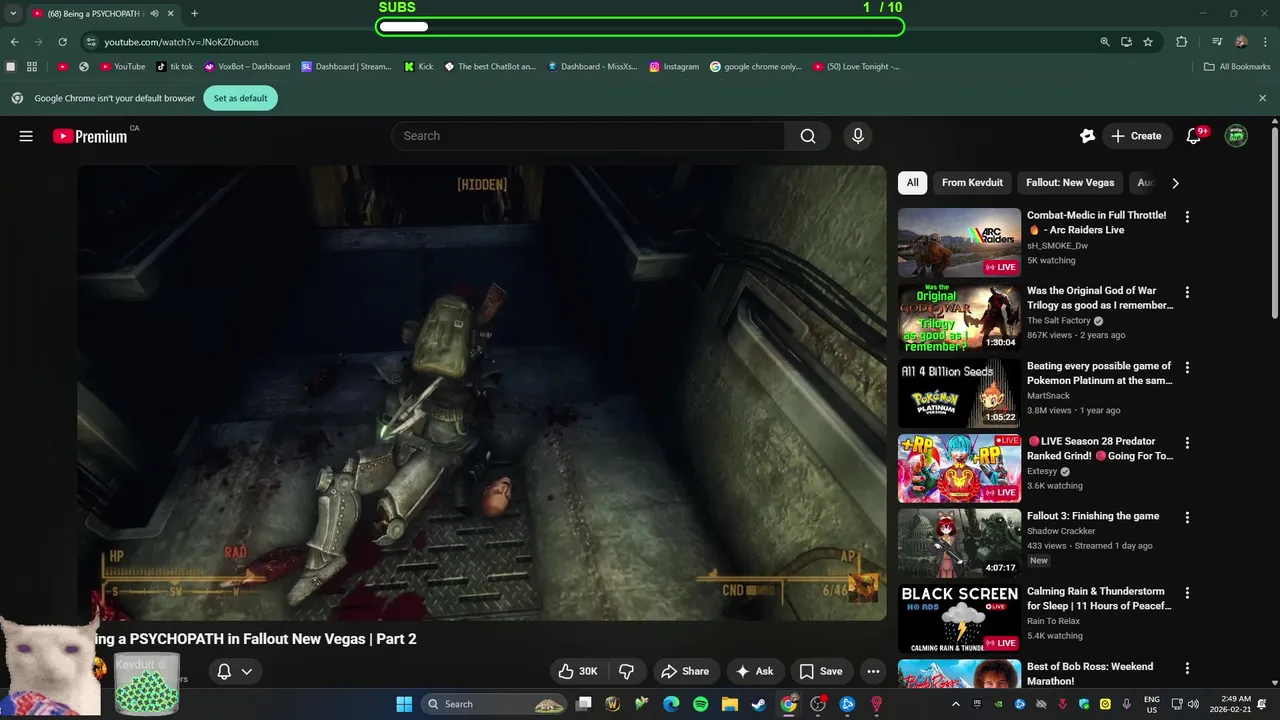
Task: Click the Ask button
Action: pyautogui.click(x=755, y=671)
